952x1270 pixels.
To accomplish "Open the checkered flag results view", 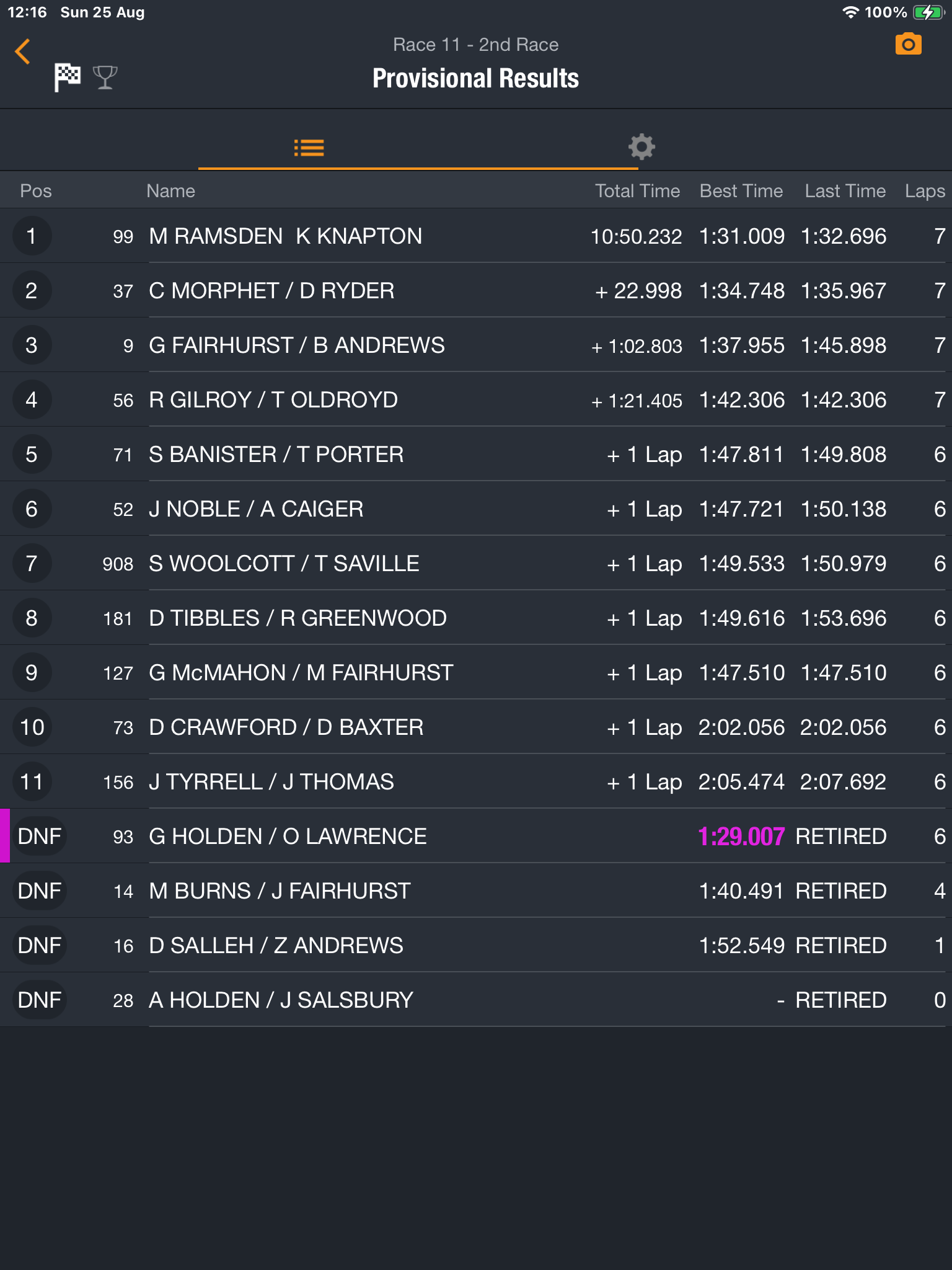I will [67, 78].
